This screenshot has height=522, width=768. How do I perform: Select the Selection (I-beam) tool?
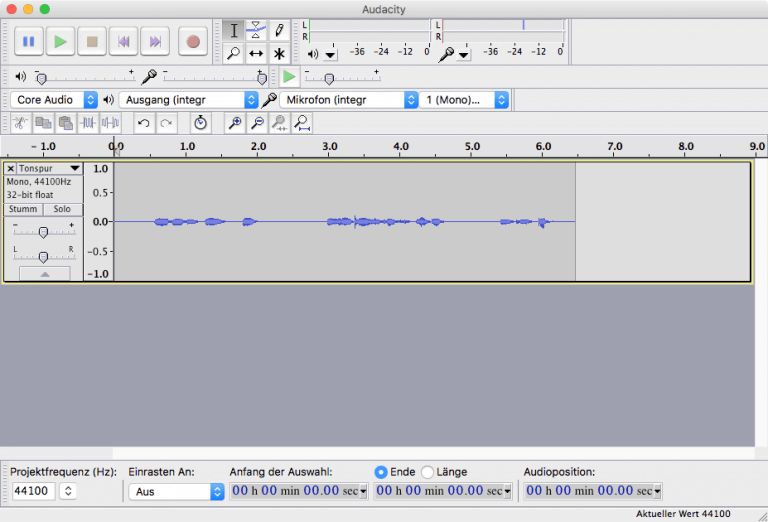click(x=234, y=30)
